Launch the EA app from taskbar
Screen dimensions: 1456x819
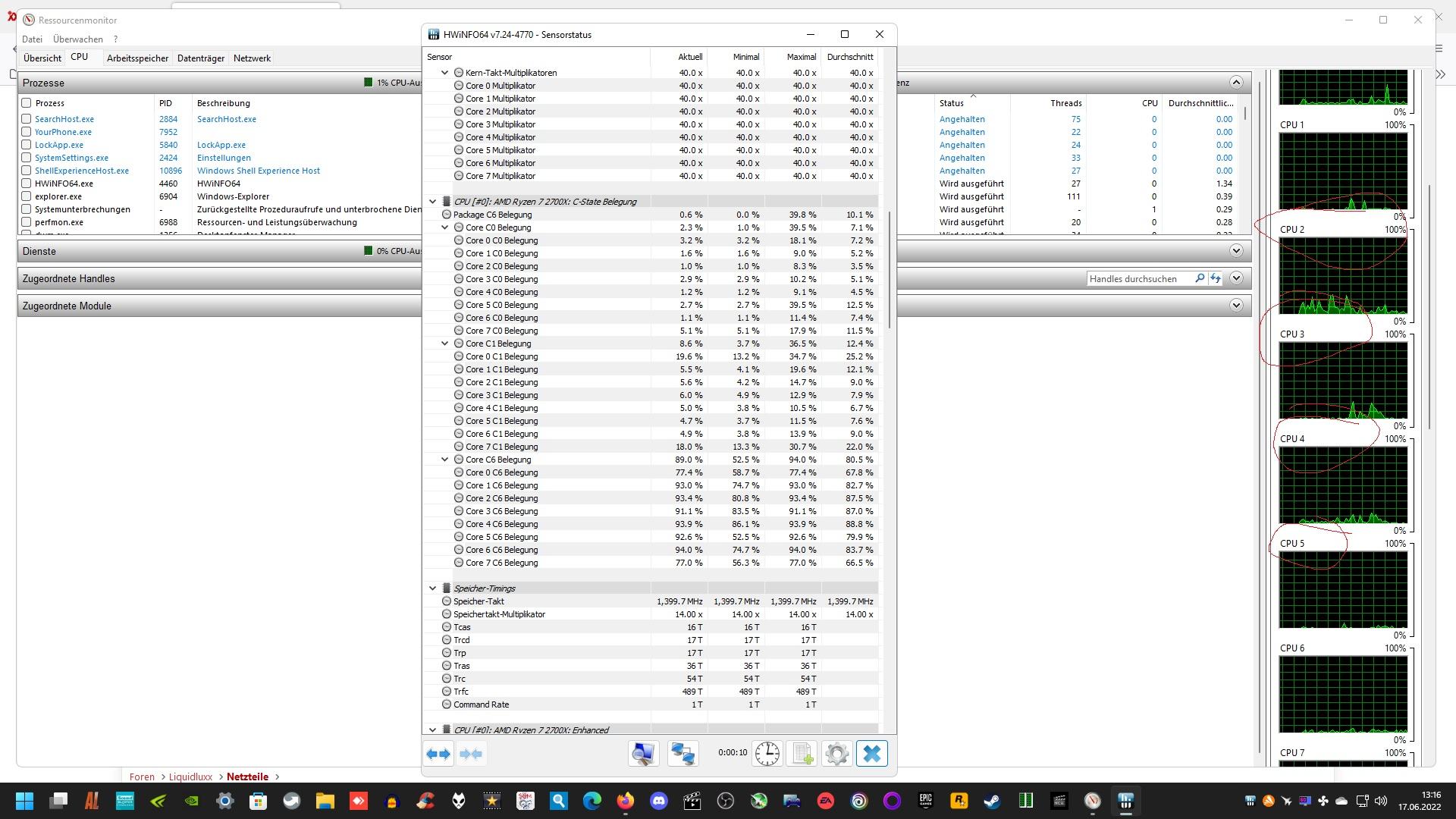tap(825, 801)
